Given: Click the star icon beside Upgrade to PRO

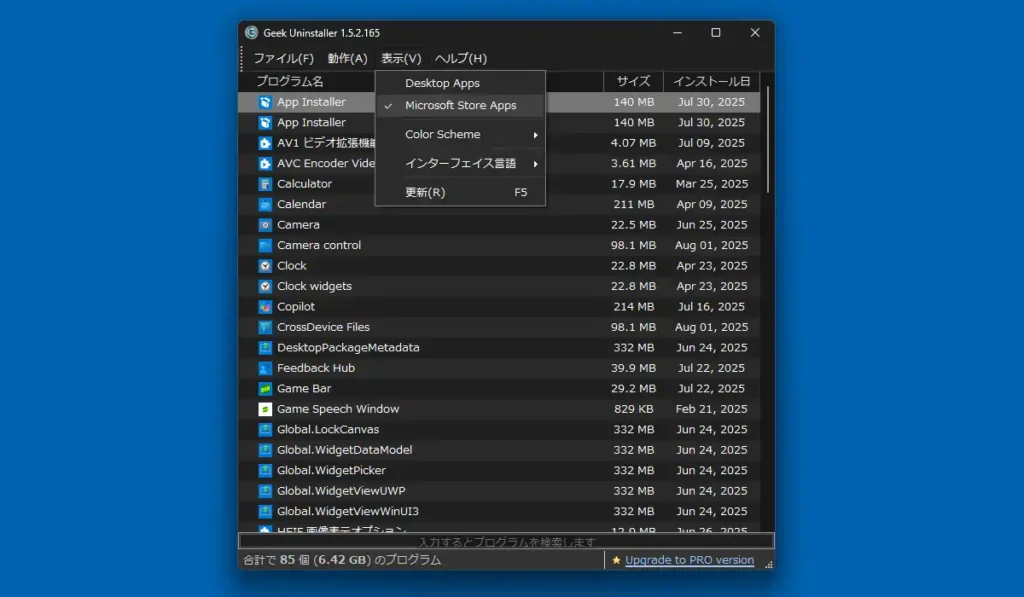Looking at the screenshot, I should pos(616,560).
